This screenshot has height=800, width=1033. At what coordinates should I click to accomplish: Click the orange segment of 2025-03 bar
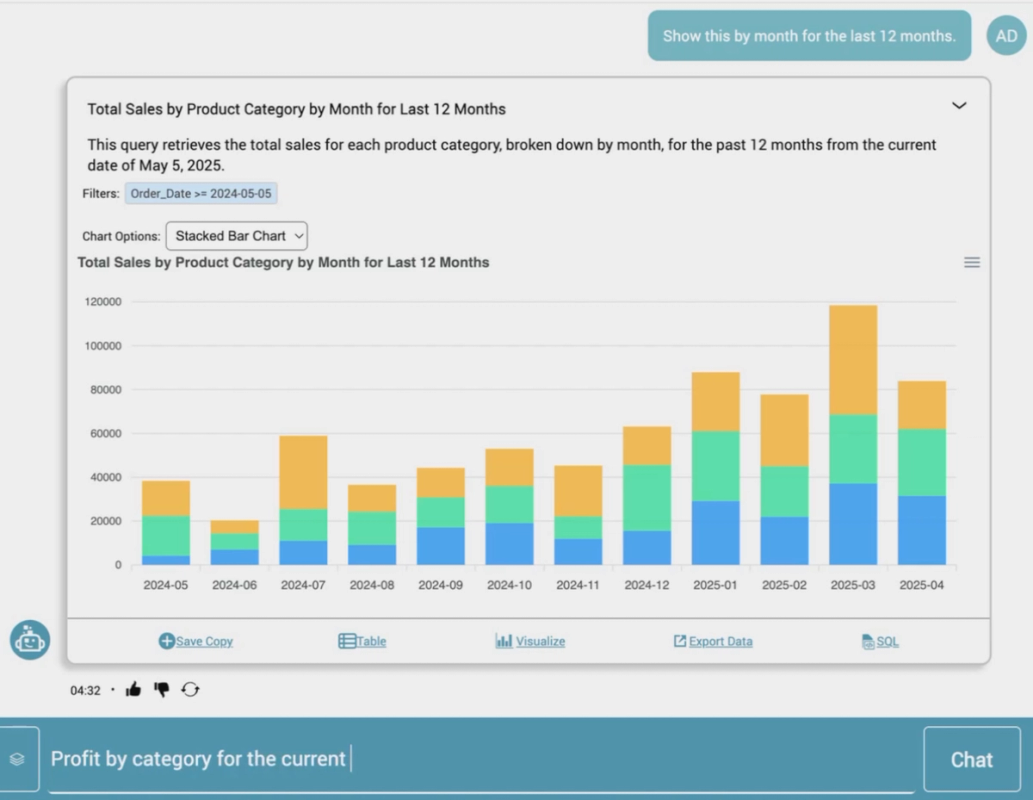(x=853, y=360)
